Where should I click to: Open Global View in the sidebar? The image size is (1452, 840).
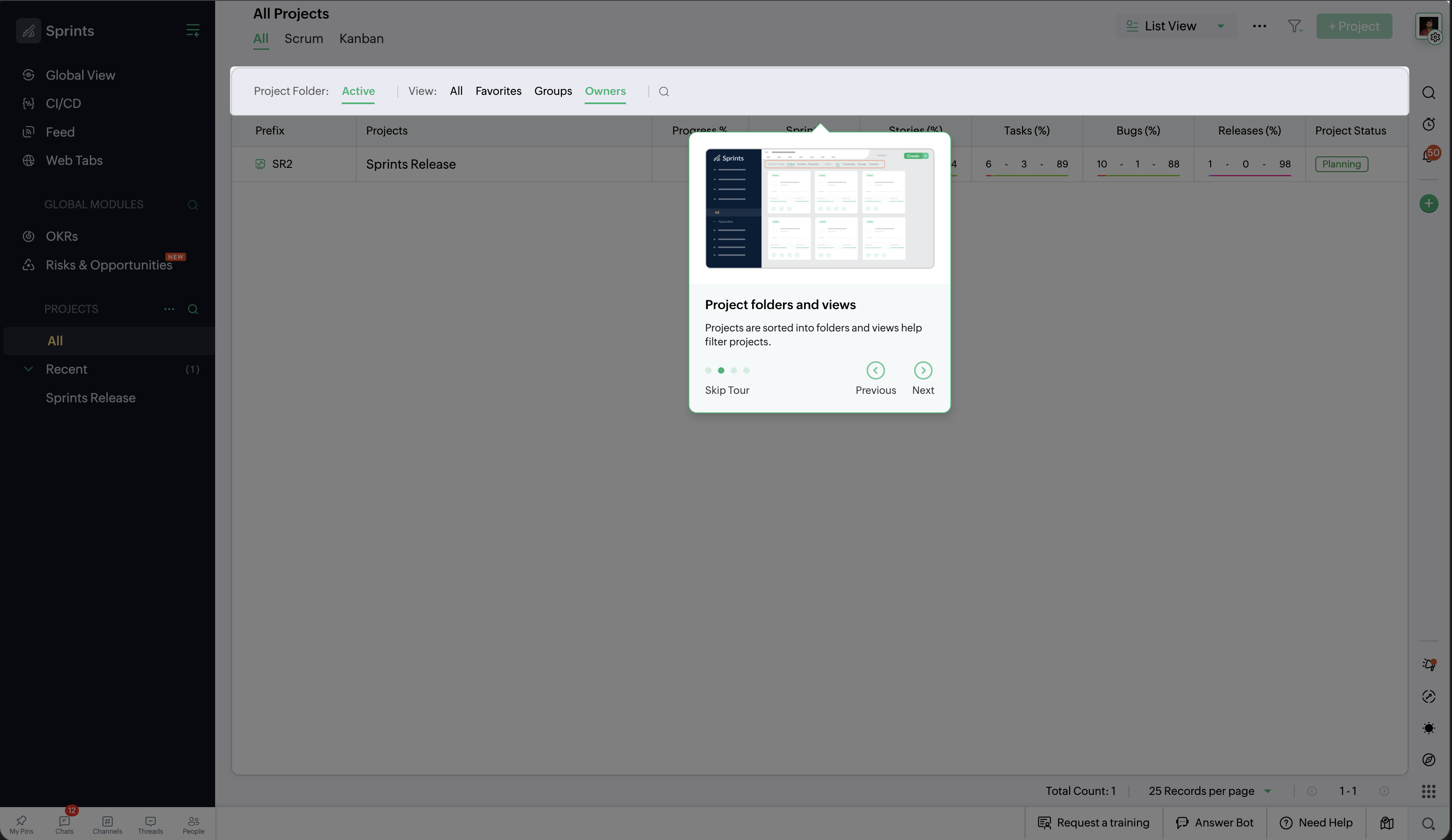click(80, 75)
